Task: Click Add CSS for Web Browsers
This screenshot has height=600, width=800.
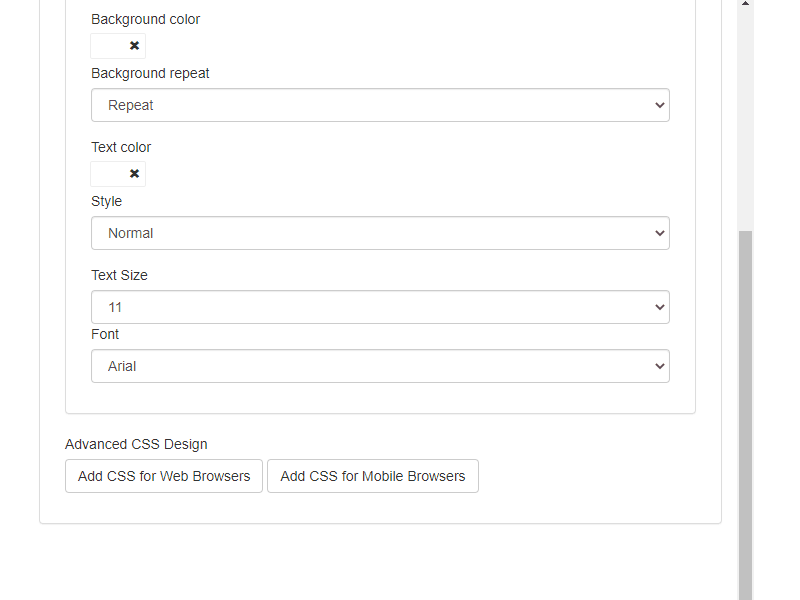Action: pos(164,476)
